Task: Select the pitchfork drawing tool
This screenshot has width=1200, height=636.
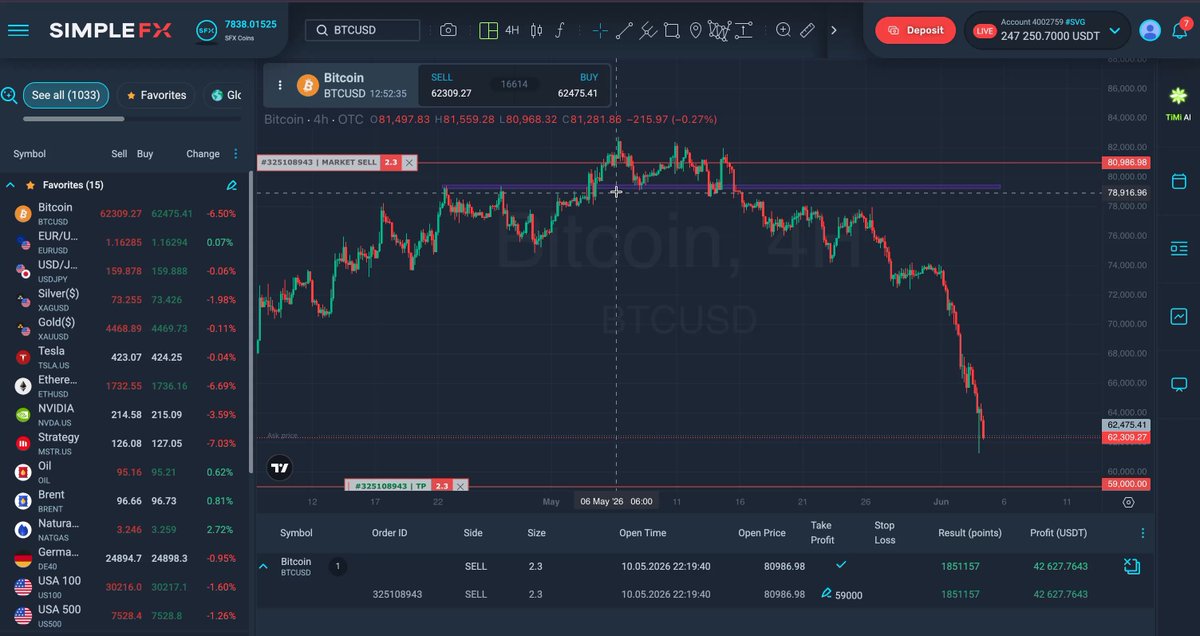Action: (648, 30)
